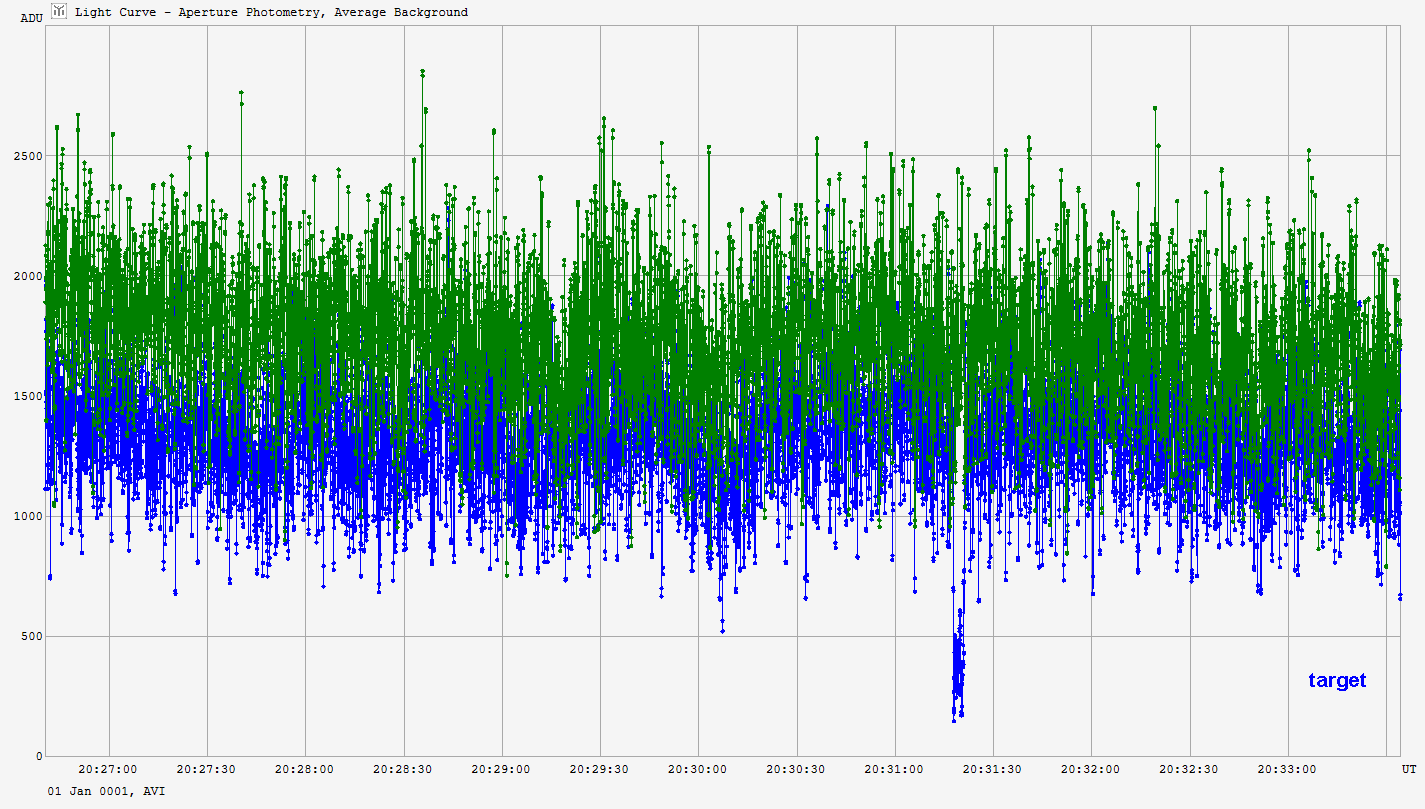This screenshot has height=809, width=1425.
Task: Click the y-axis value 500
Action: pos(30,636)
